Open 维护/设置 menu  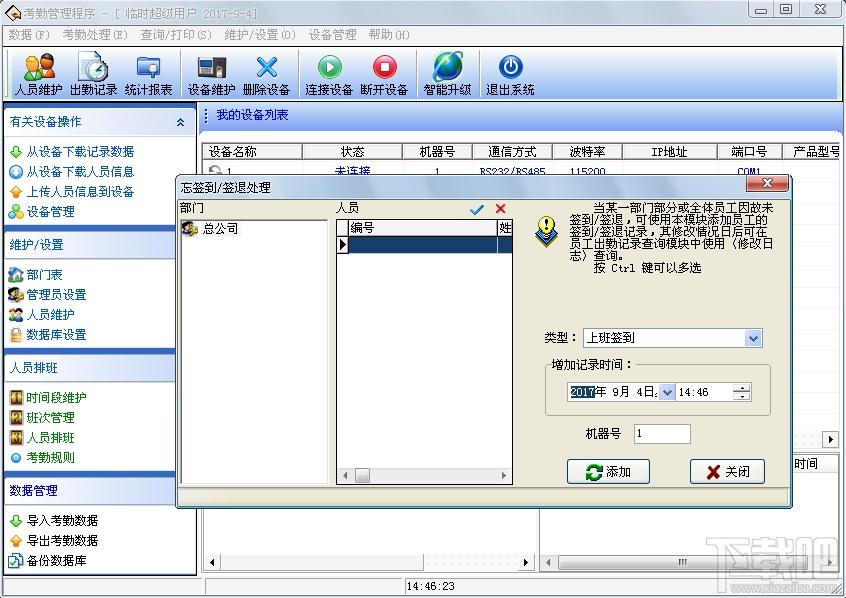tap(260, 35)
